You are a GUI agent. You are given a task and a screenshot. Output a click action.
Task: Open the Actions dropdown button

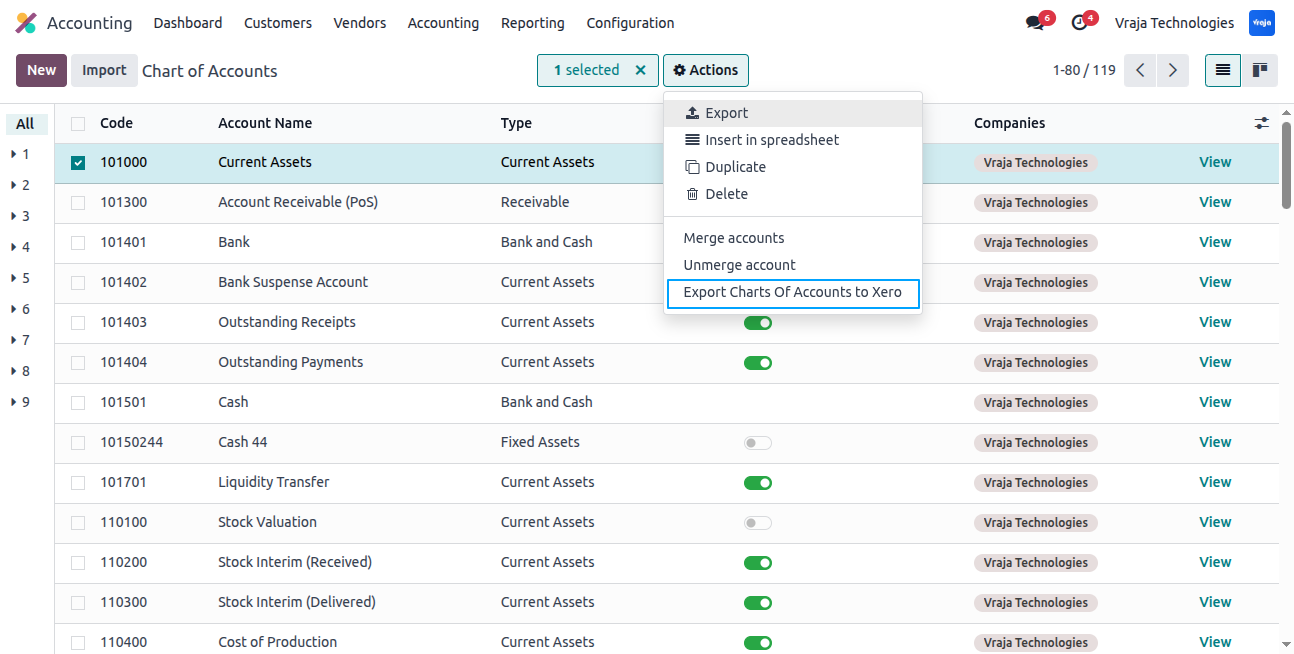tap(706, 70)
